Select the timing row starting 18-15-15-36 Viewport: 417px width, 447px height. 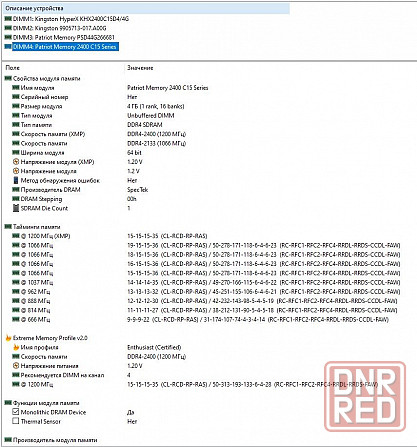click(263, 255)
